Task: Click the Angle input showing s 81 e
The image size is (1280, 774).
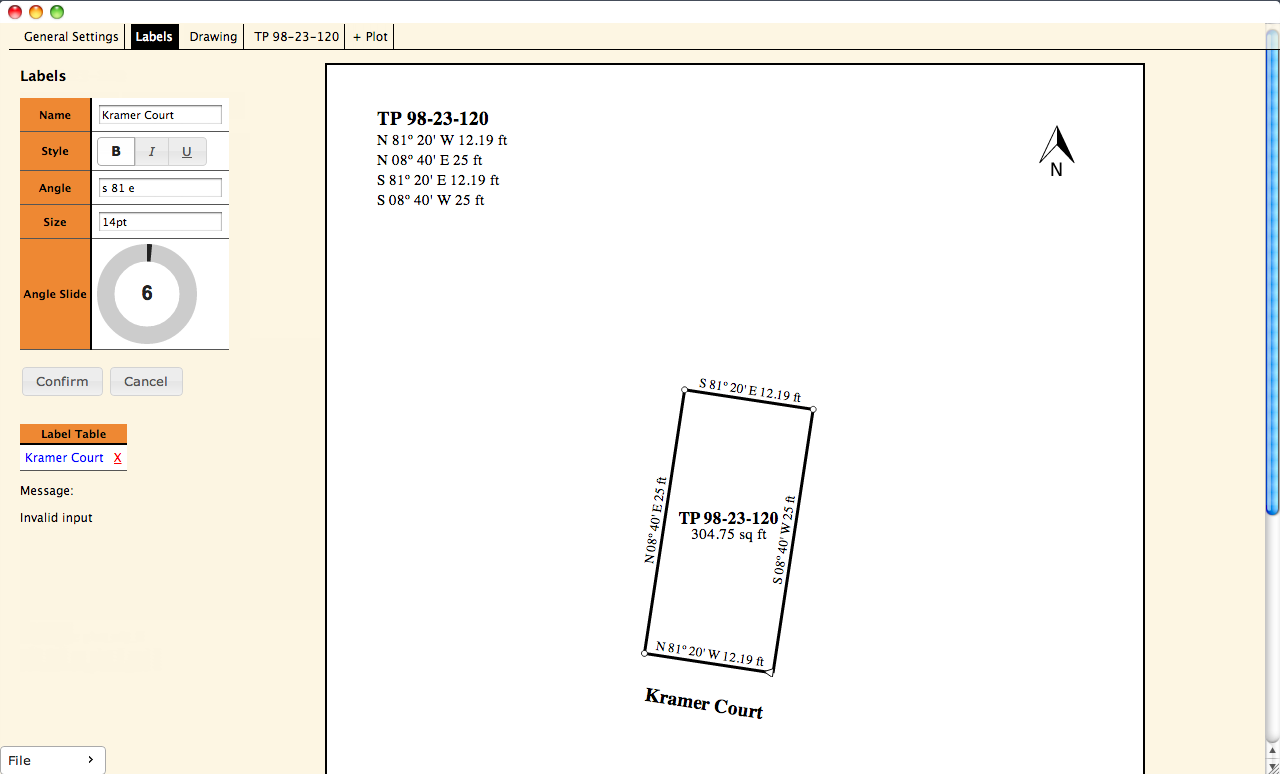Action: pyautogui.click(x=160, y=187)
